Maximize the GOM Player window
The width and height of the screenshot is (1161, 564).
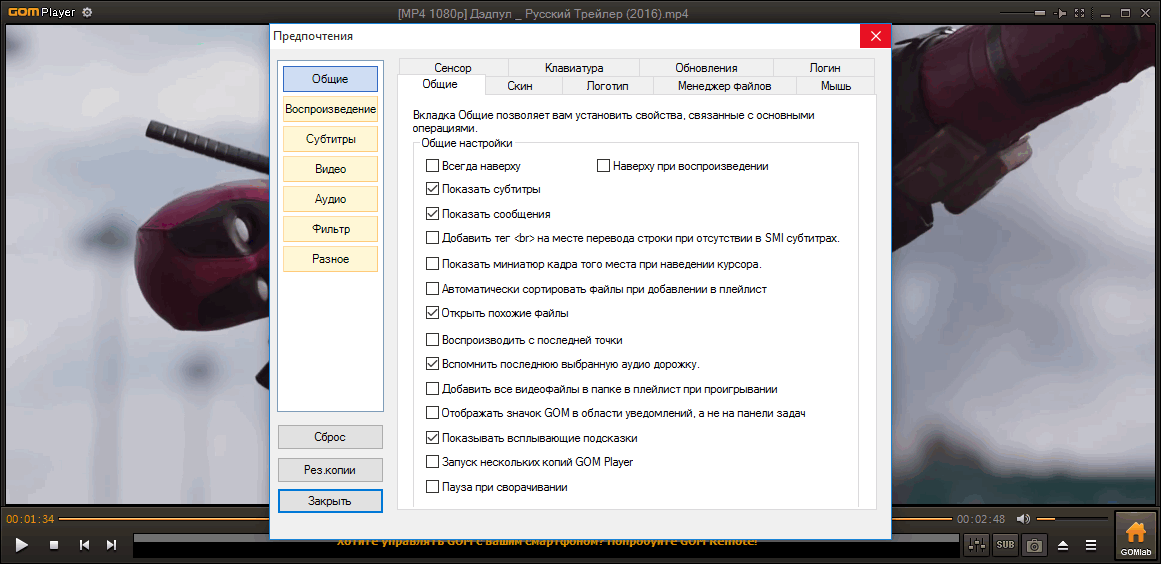pos(1125,13)
